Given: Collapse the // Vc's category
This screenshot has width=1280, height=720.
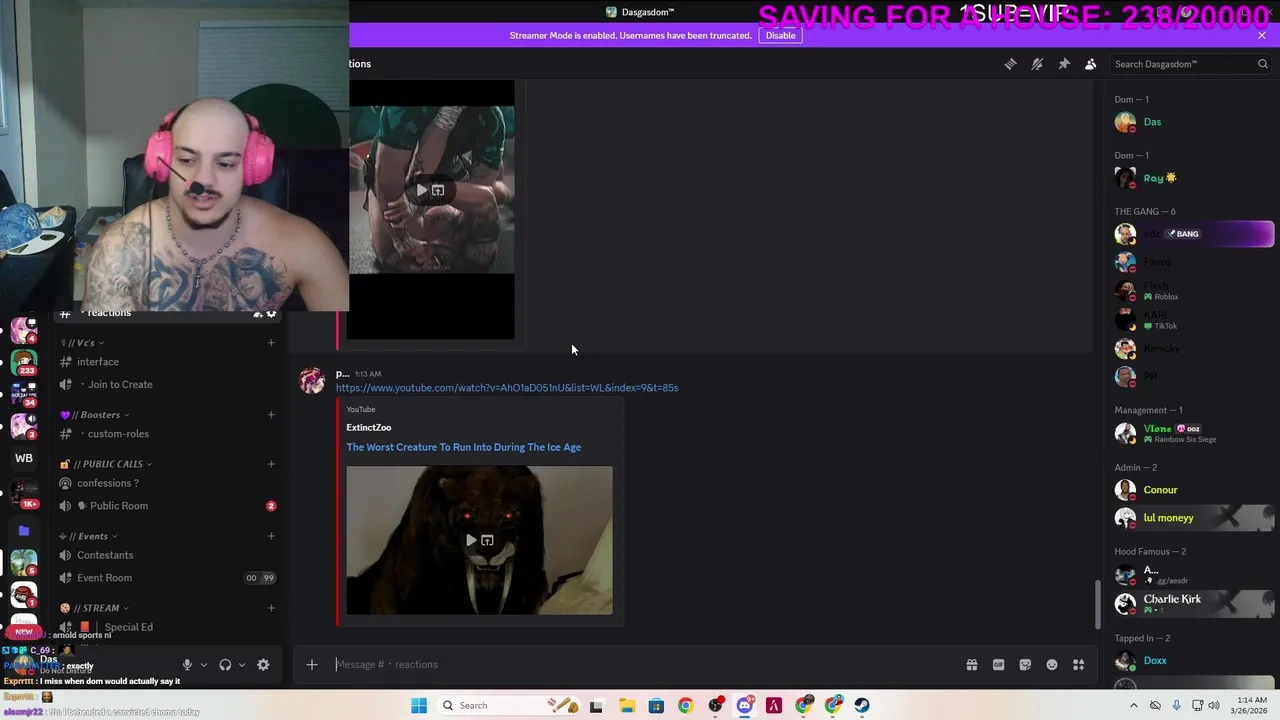Looking at the screenshot, I should 81,343.
